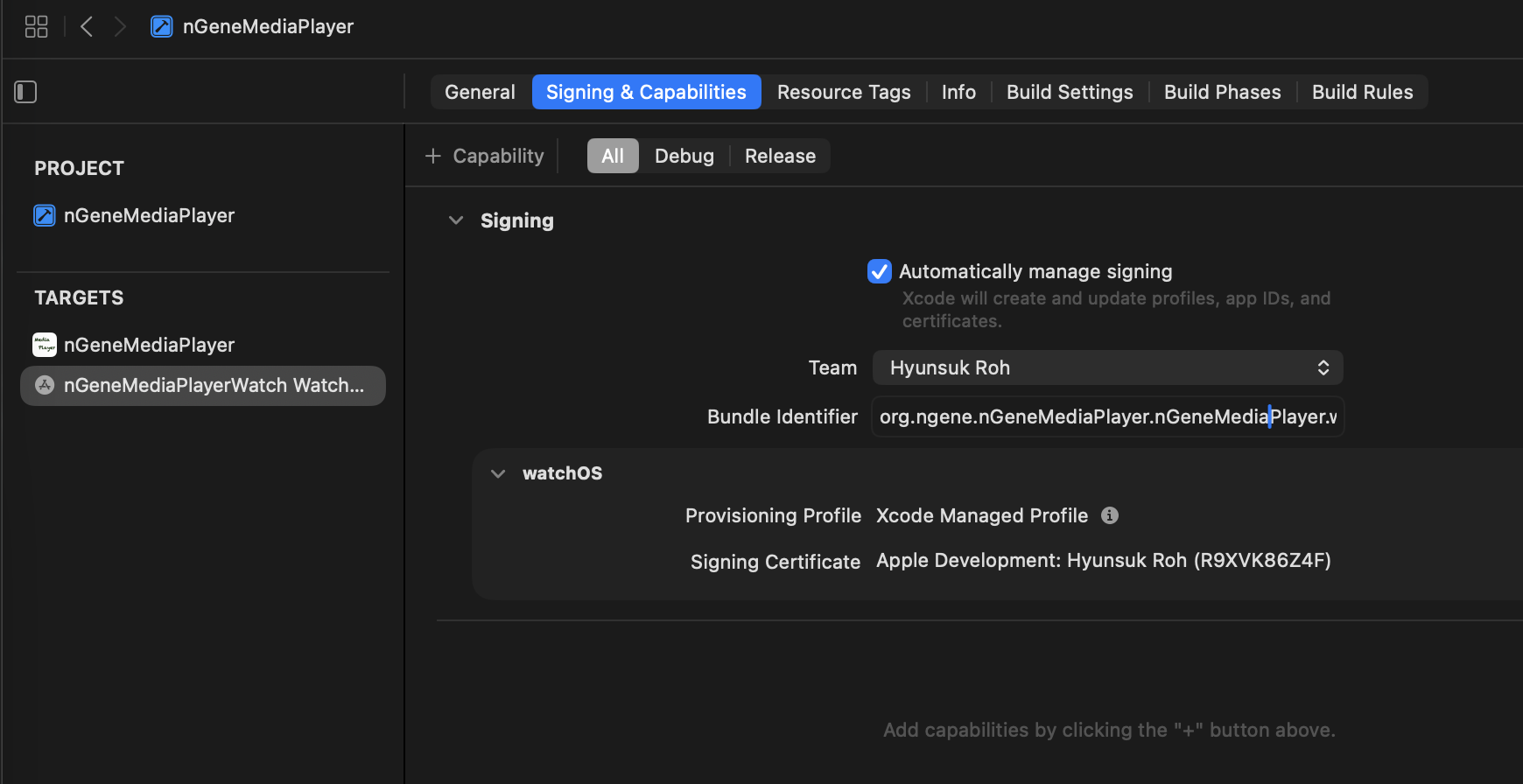Go forward with the right chevron

[120, 27]
